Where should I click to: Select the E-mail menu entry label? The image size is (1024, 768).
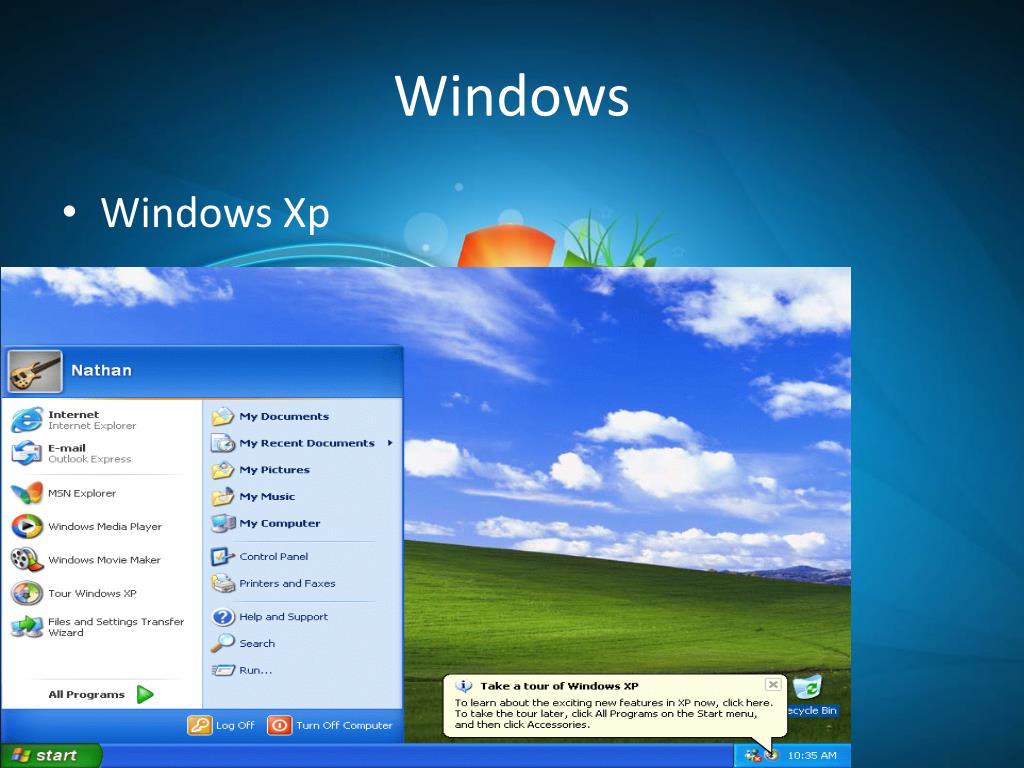pos(67,448)
